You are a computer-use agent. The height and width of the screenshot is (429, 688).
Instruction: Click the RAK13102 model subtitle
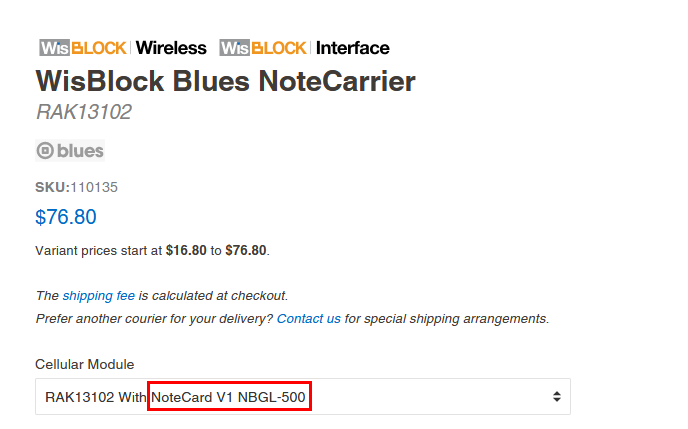coord(83,112)
